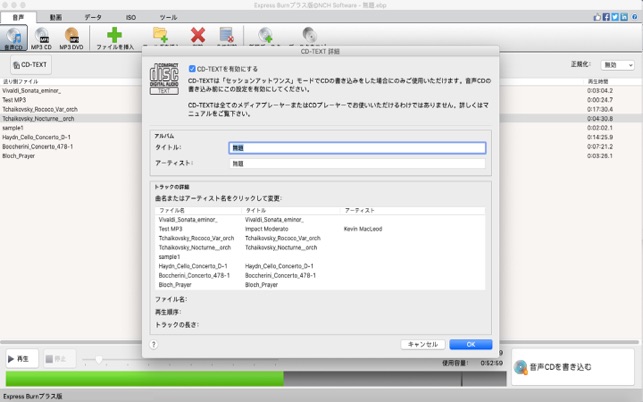Select Vivaldi_Sonata_eminor_ in main window file list
643x402 pixels.
pyautogui.click(x=32, y=91)
